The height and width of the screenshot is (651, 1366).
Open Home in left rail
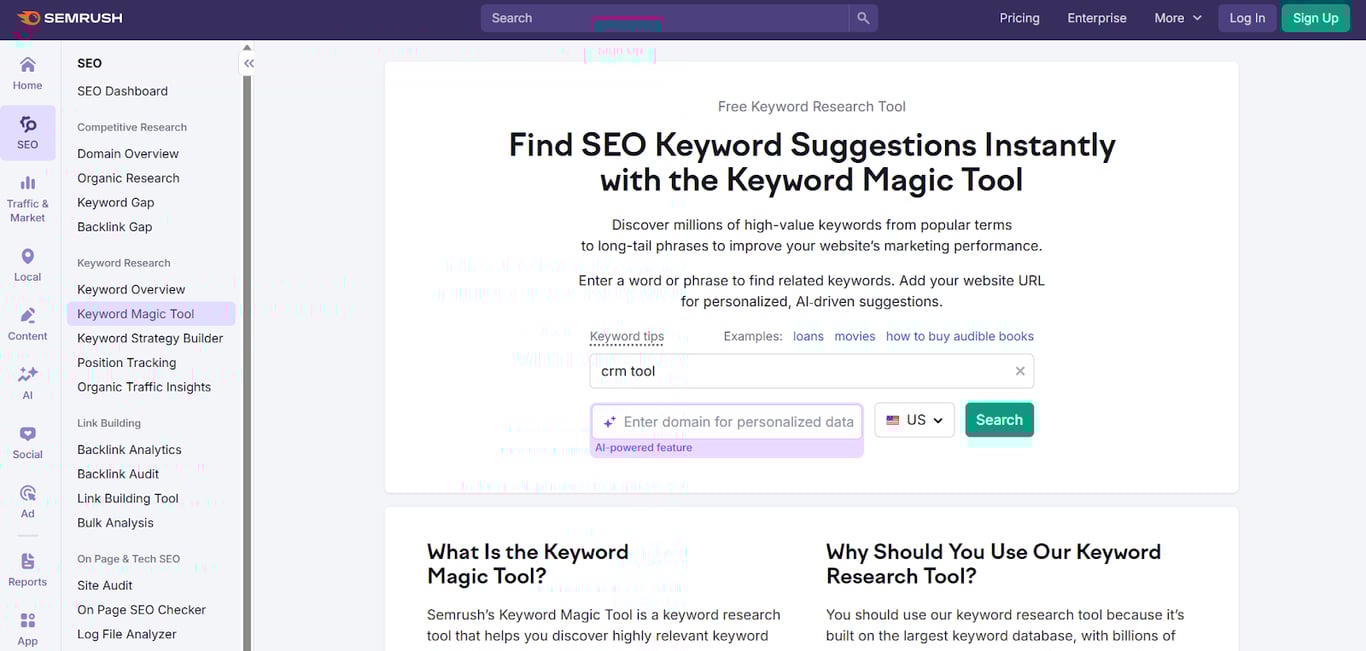28,74
